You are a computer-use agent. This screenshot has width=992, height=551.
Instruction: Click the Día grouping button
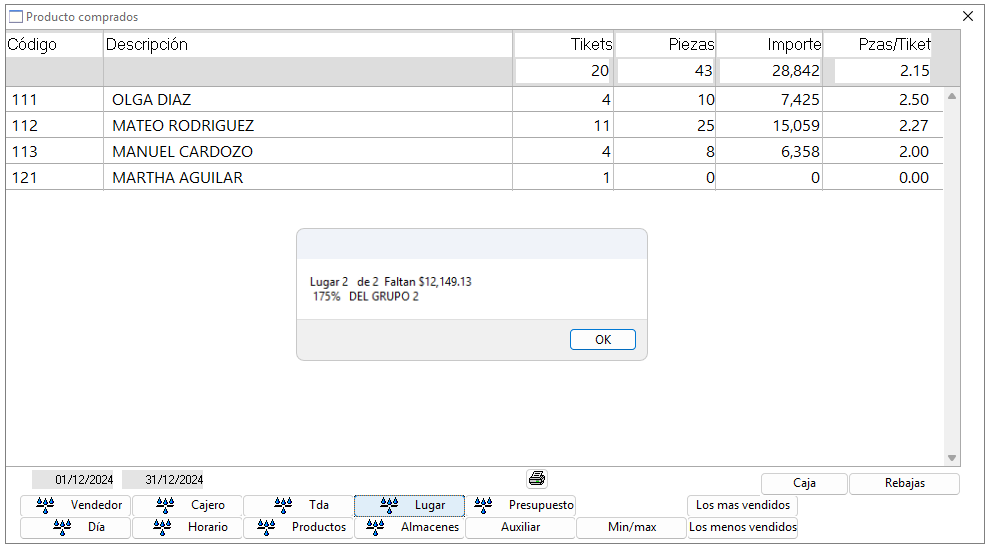(x=76, y=528)
